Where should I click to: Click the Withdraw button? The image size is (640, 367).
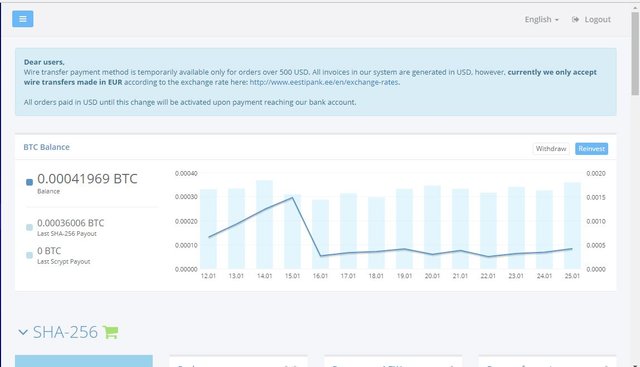[x=551, y=149]
